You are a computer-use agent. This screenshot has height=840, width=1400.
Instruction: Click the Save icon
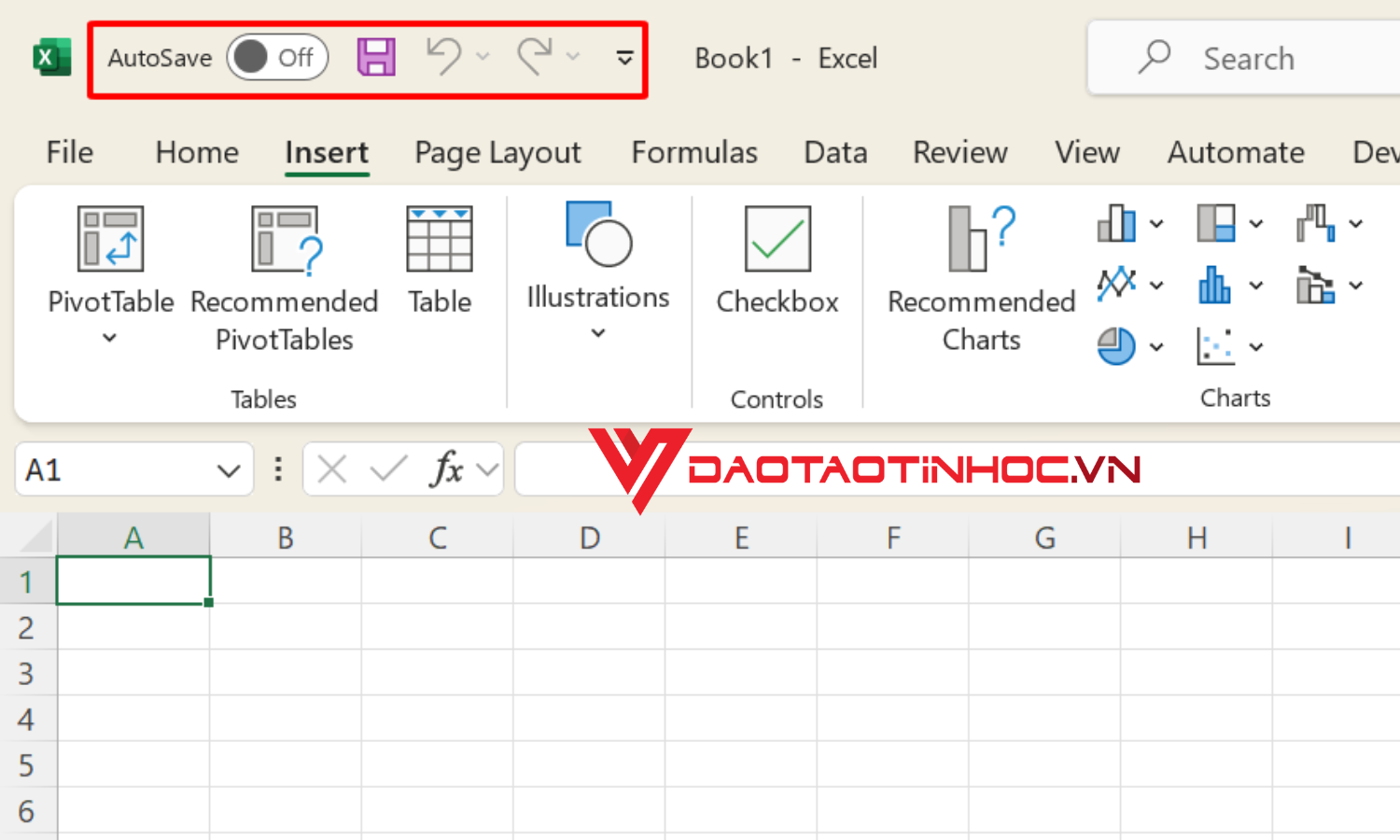375,57
